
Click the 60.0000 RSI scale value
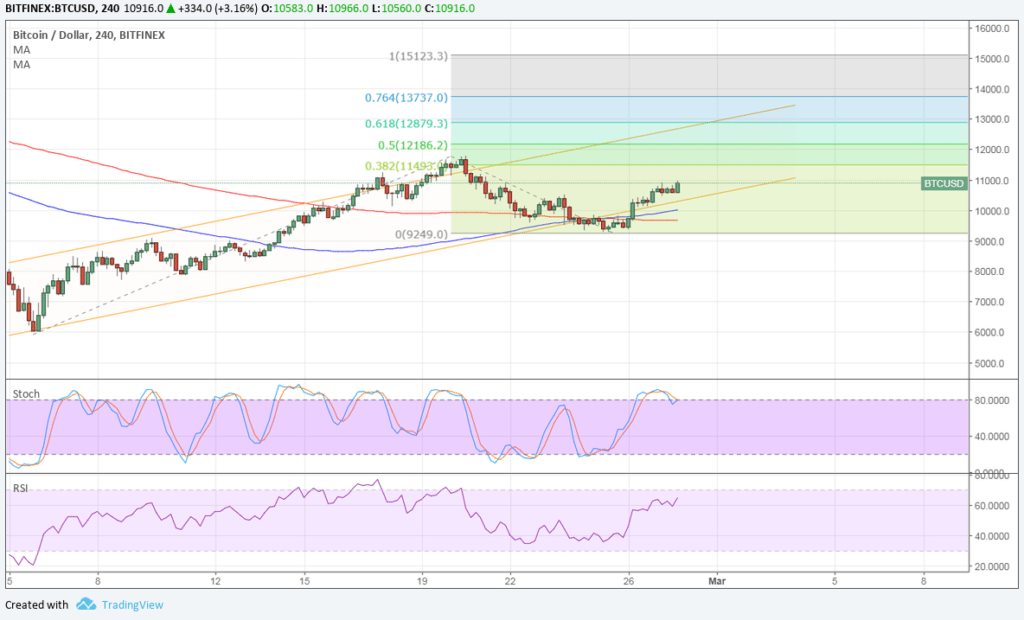[x=992, y=506]
